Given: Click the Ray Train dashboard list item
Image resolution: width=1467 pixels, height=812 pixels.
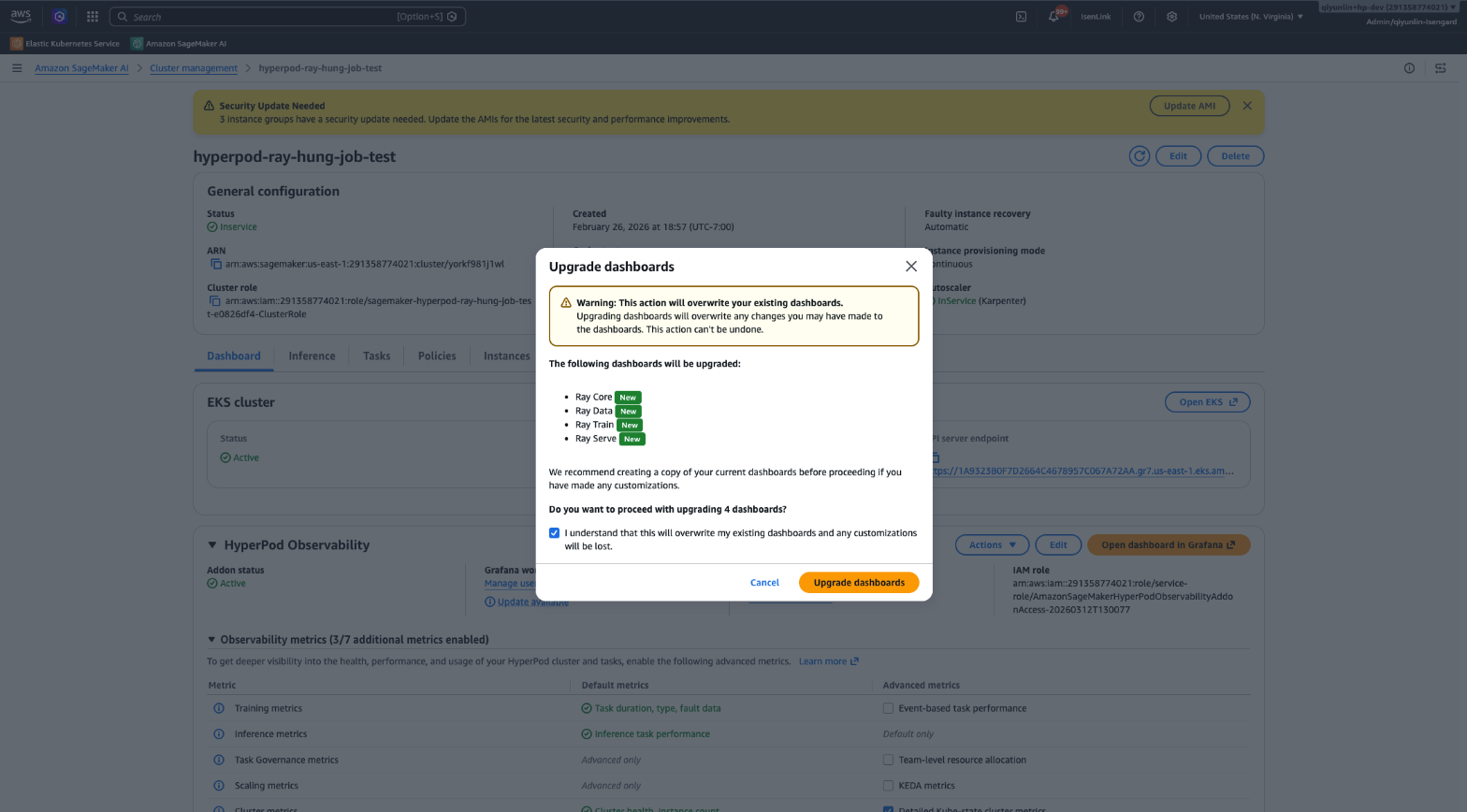Looking at the screenshot, I should pyautogui.click(x=609, y=425).
